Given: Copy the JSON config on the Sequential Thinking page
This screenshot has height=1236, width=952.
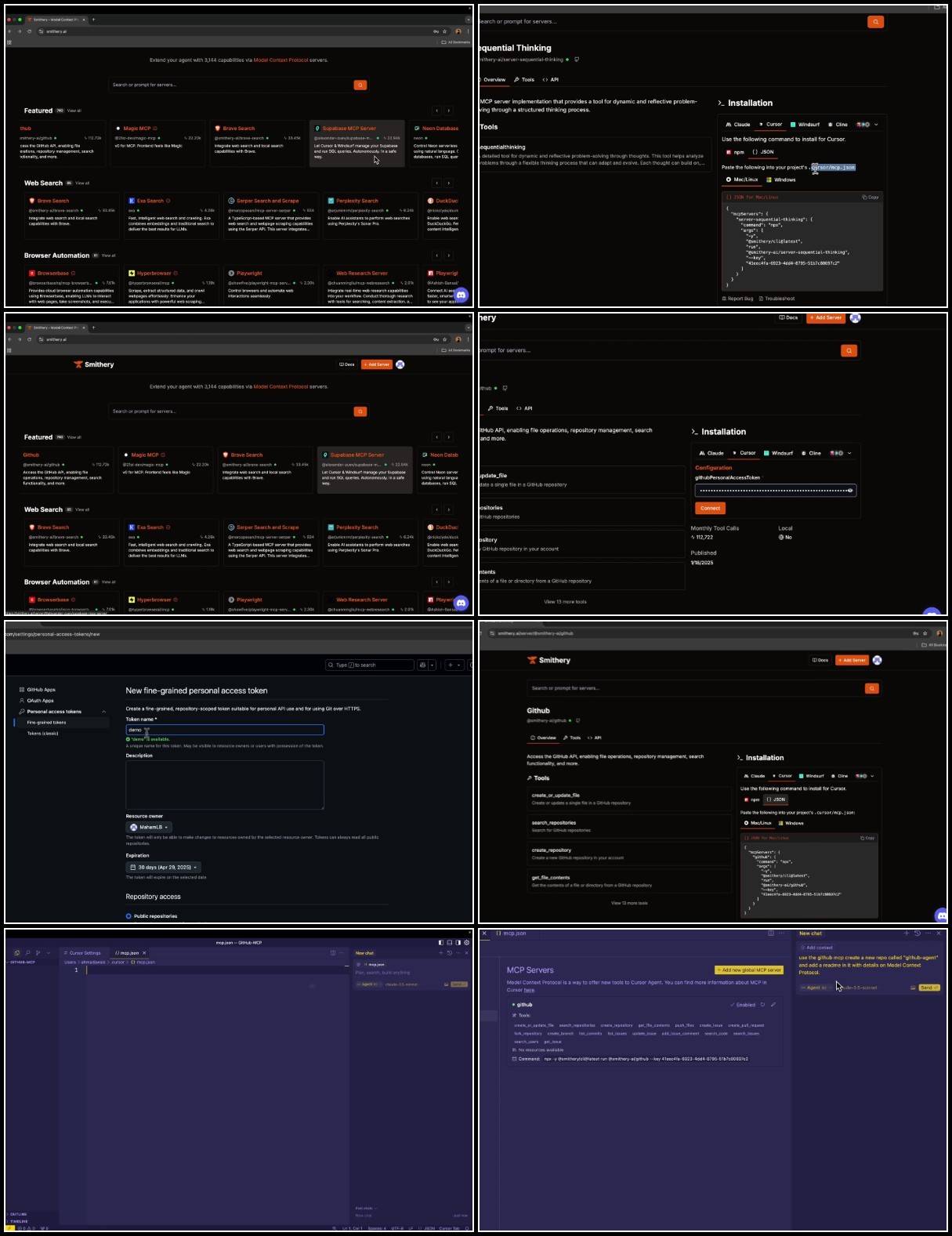Looking at the screenshot, I should click(x=871, y=197).
